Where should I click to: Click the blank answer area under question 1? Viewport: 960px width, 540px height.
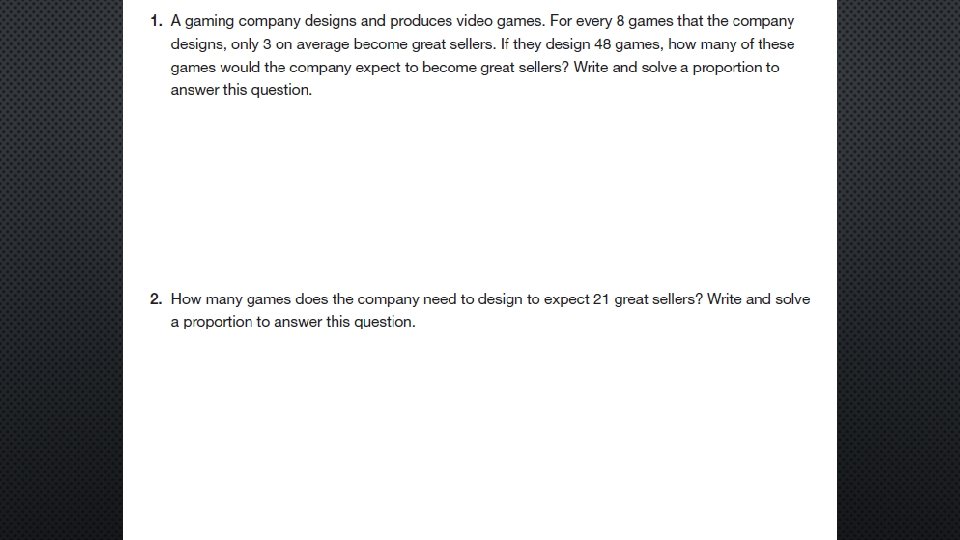[x=480, y=190]
